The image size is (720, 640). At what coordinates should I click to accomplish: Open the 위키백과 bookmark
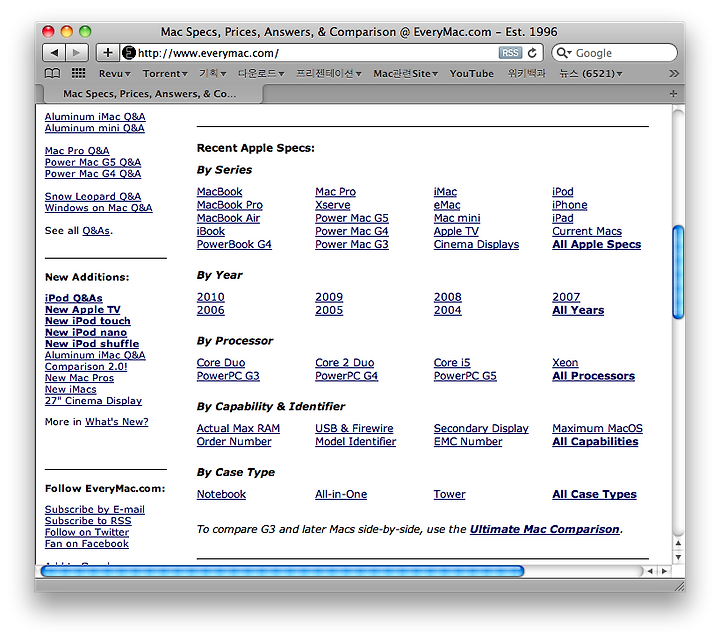coord(526,73)
